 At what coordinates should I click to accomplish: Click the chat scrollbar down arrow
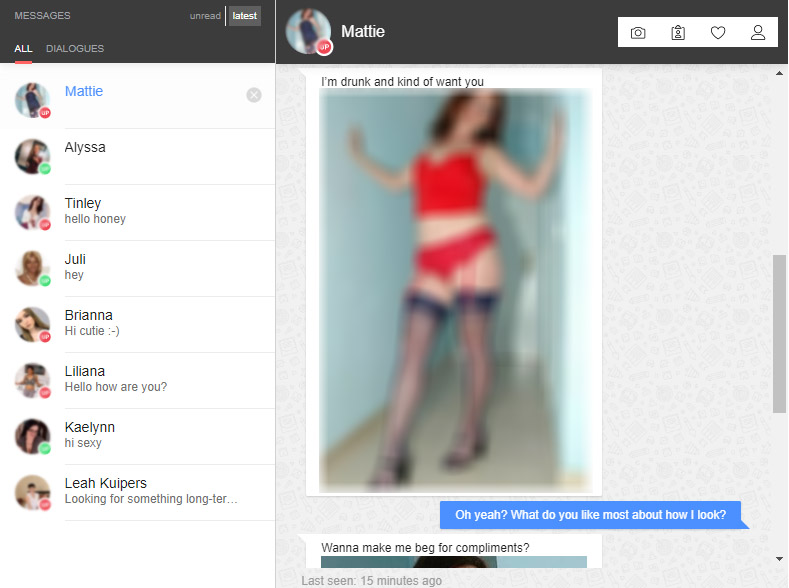(779, 559)
